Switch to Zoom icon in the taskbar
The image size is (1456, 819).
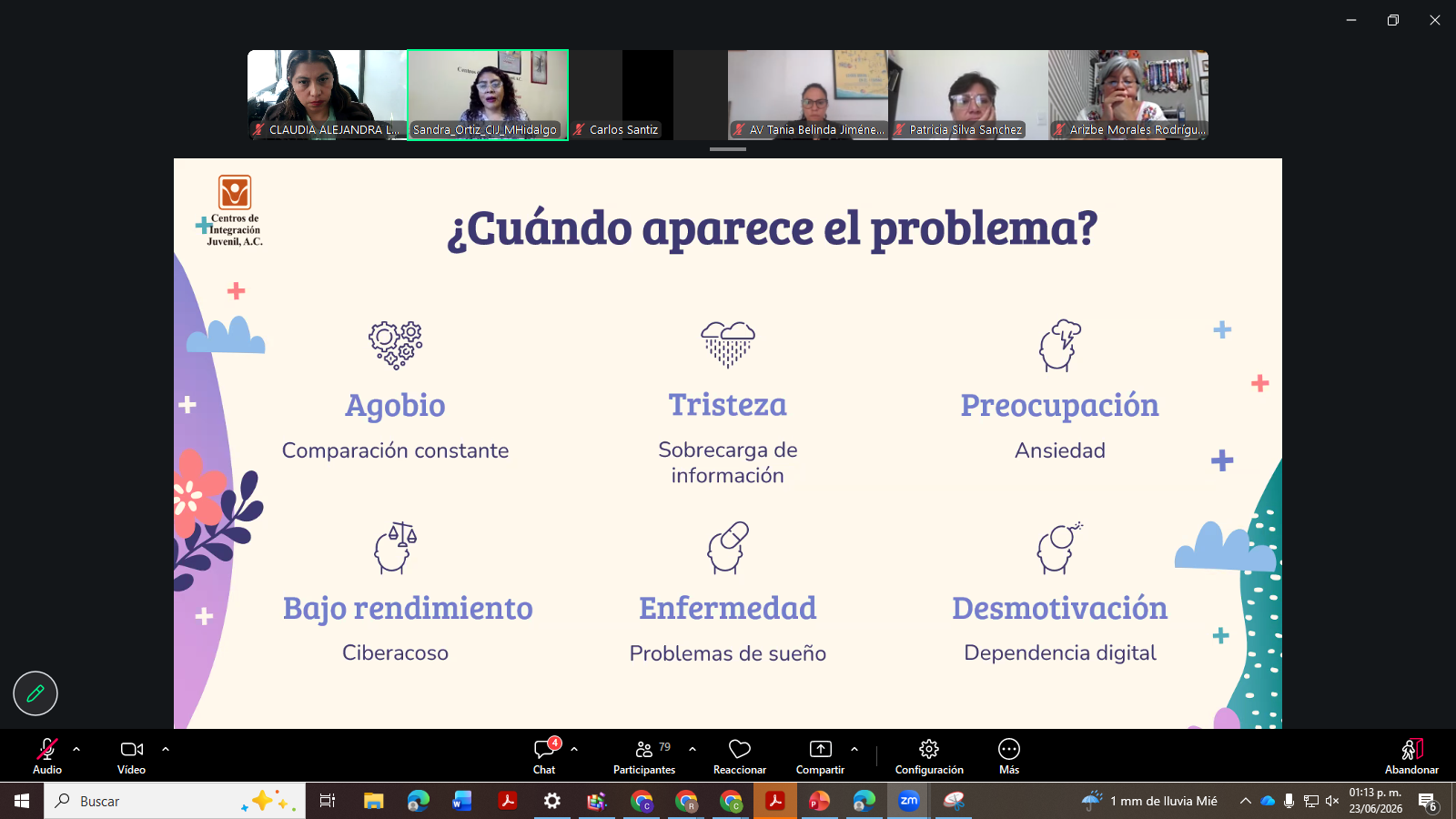pos(908,801)
